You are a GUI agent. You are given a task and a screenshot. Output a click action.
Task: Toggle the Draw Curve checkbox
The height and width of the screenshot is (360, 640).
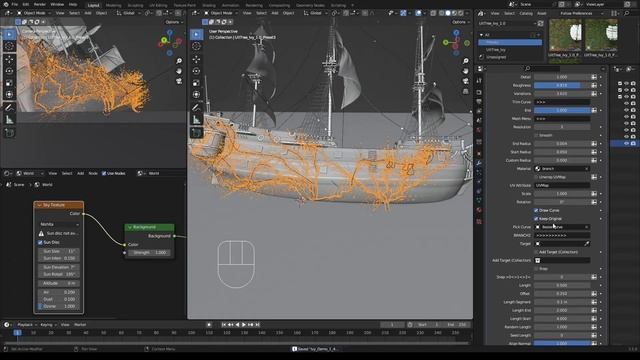[x=536, y=211]
